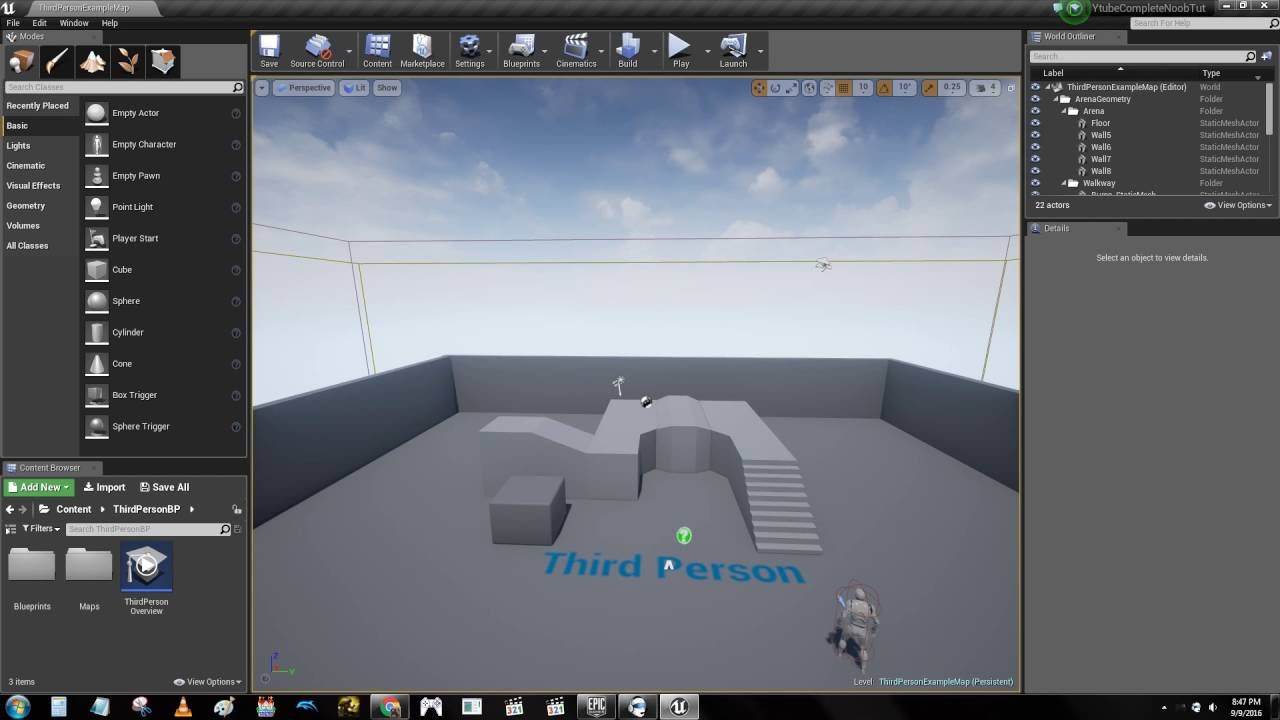This screenshot has width=1280, height=720.
Task: Click the Import button in Content Browser
Action: point(104,487)
